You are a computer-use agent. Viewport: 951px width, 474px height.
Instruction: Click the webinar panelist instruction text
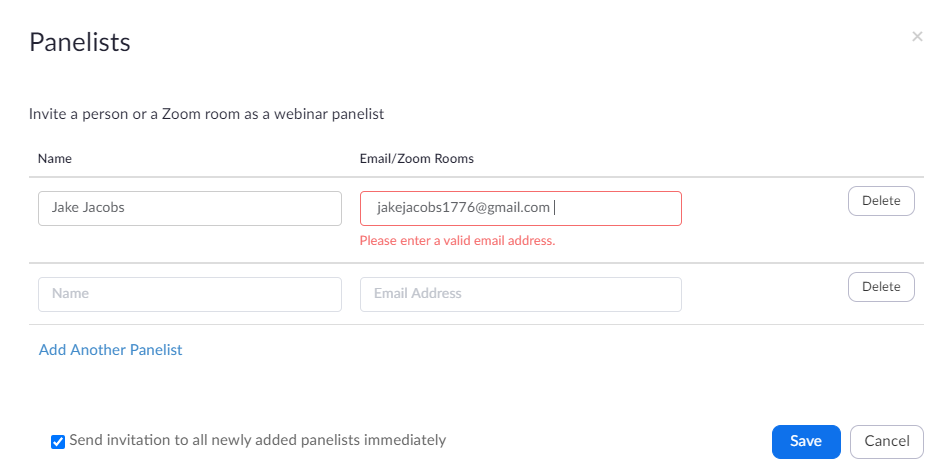tap(206, 114)
